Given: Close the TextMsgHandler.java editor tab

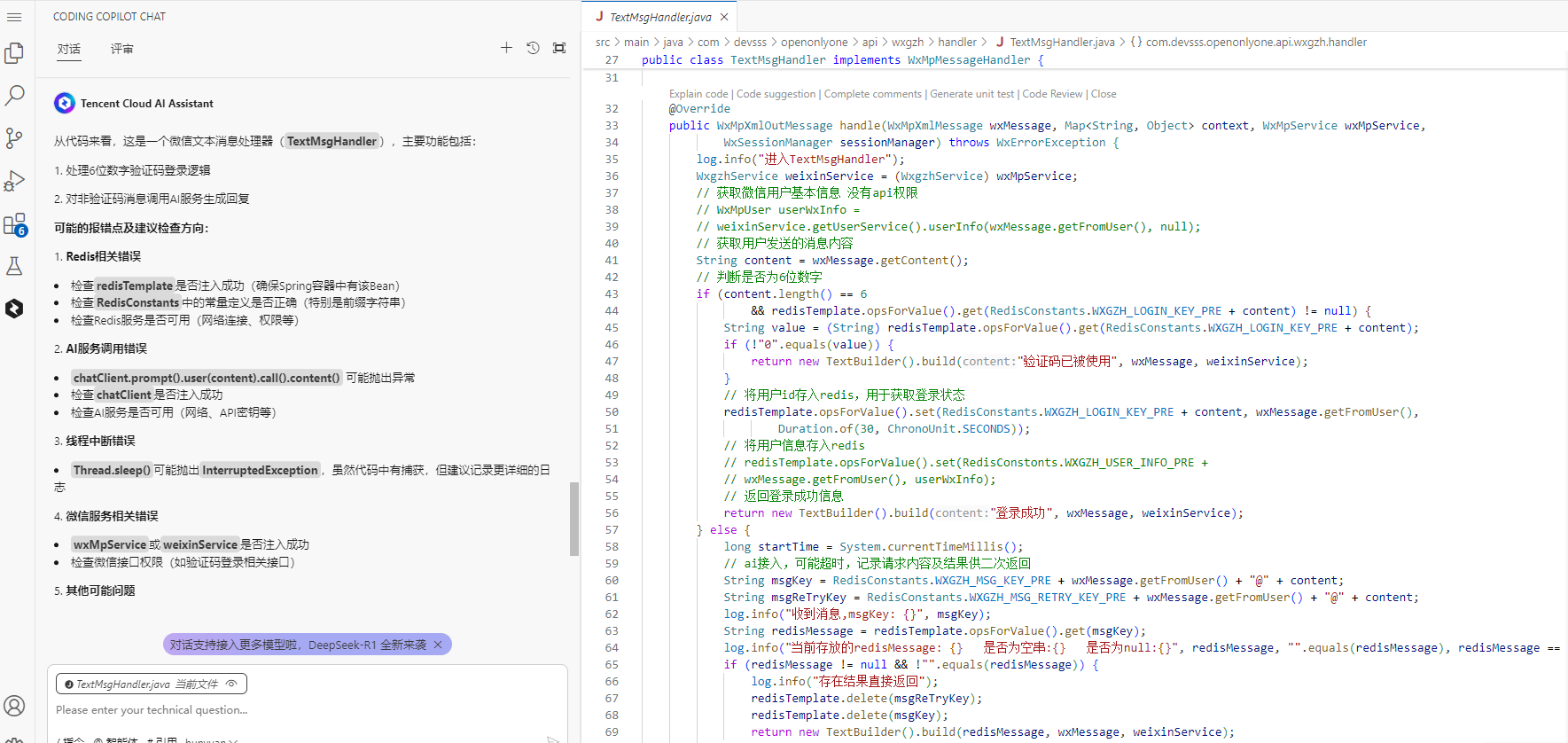Looking at the screenshot, I should pyautogui.click(x=724, y=17).
